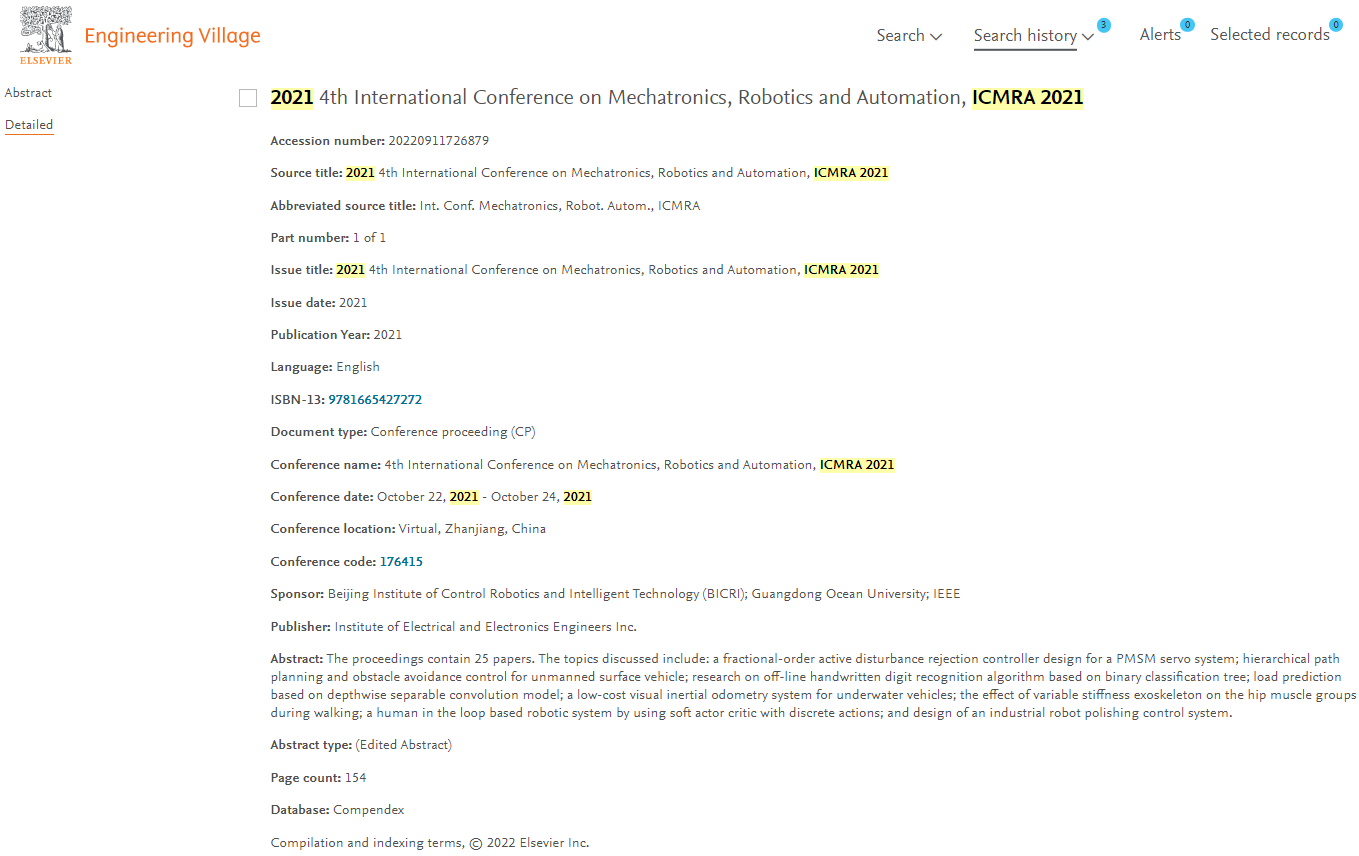The height and width of the screenshot is (856, 1359).
Task: Click publisher Institute of Electrical and Electronics Engineers
Action: [x=486, y=627]
